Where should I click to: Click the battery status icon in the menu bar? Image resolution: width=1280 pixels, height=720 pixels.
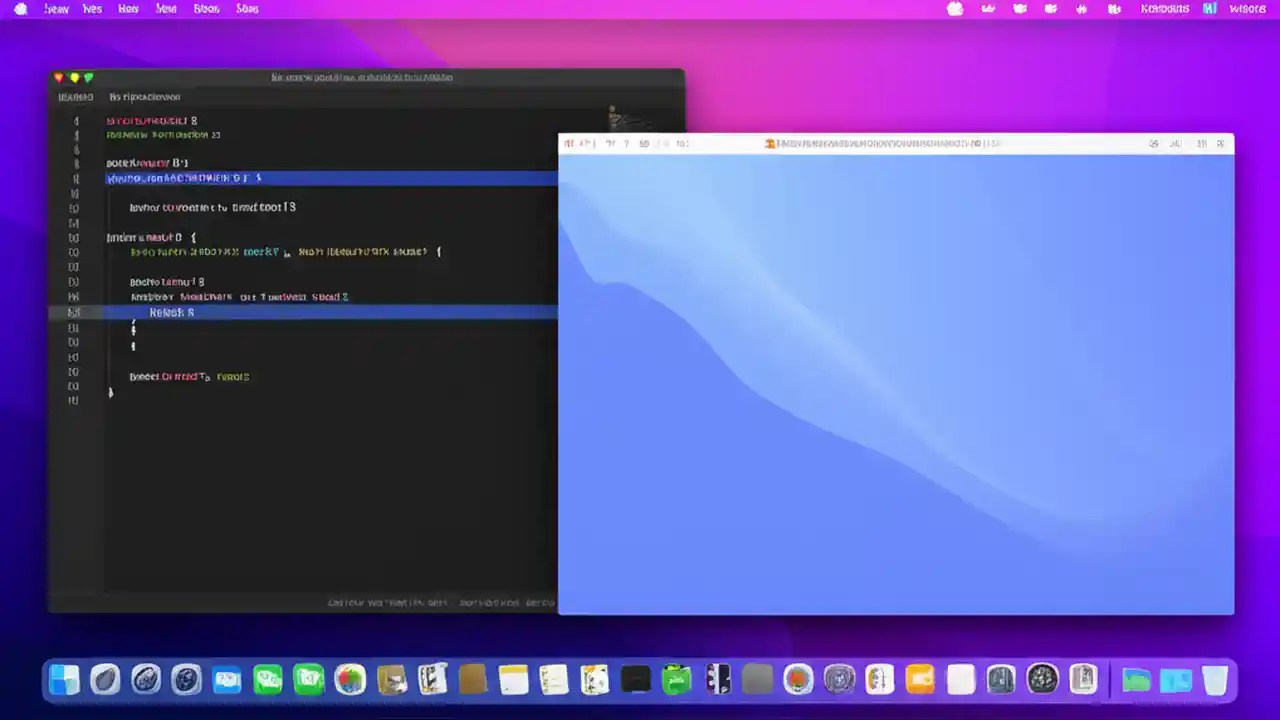click(x=955, y=8)
